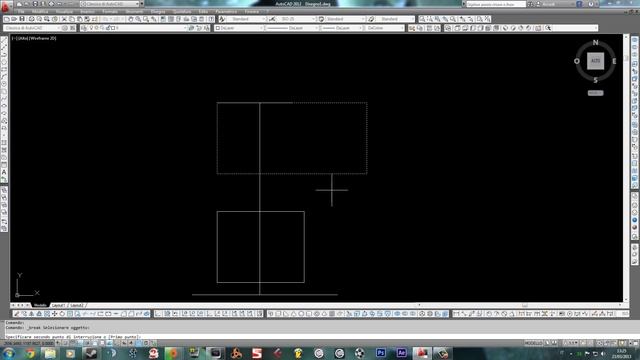Click Open file icon in Standard toolbar
Viewport: 640px width, 360px height.
pos(14,19)
